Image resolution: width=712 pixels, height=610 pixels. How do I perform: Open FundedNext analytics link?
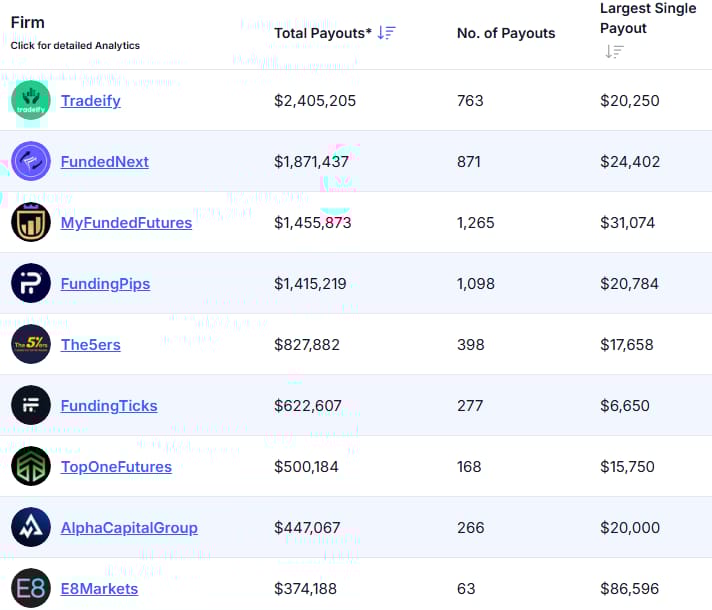click(x=105, y=162)
